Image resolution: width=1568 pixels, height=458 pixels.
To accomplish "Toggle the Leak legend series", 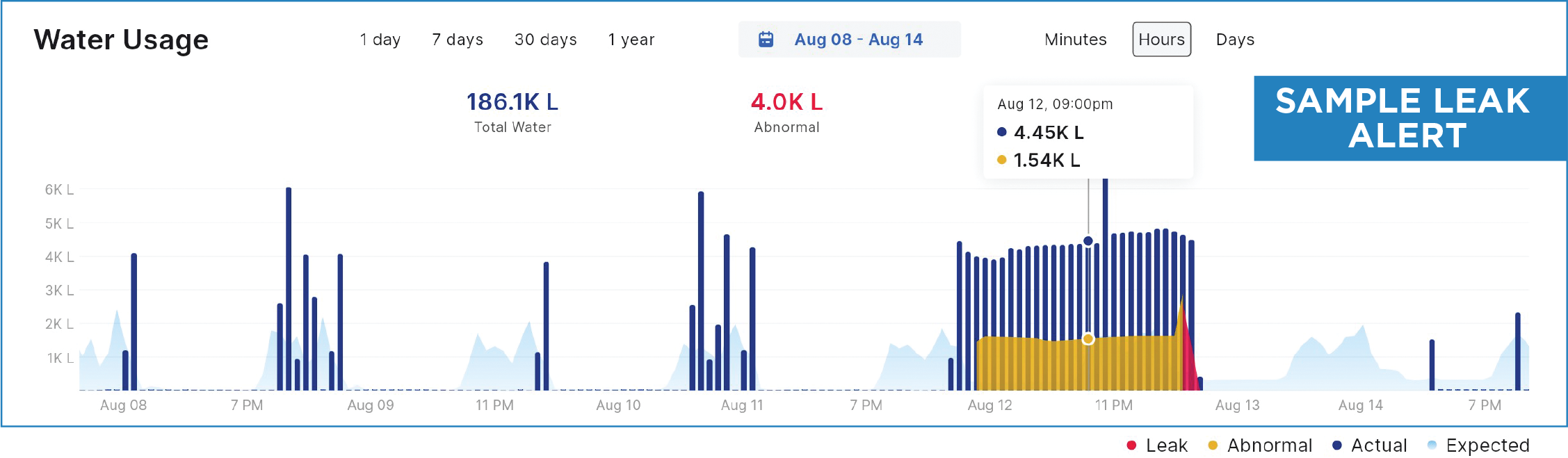I will tap(1166, 445).
